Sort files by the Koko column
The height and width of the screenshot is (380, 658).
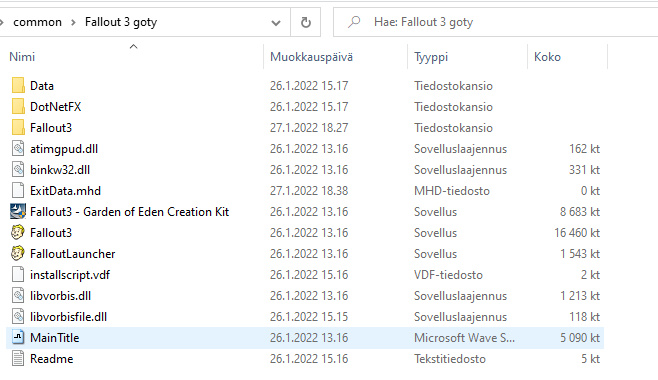click(547, 57)
